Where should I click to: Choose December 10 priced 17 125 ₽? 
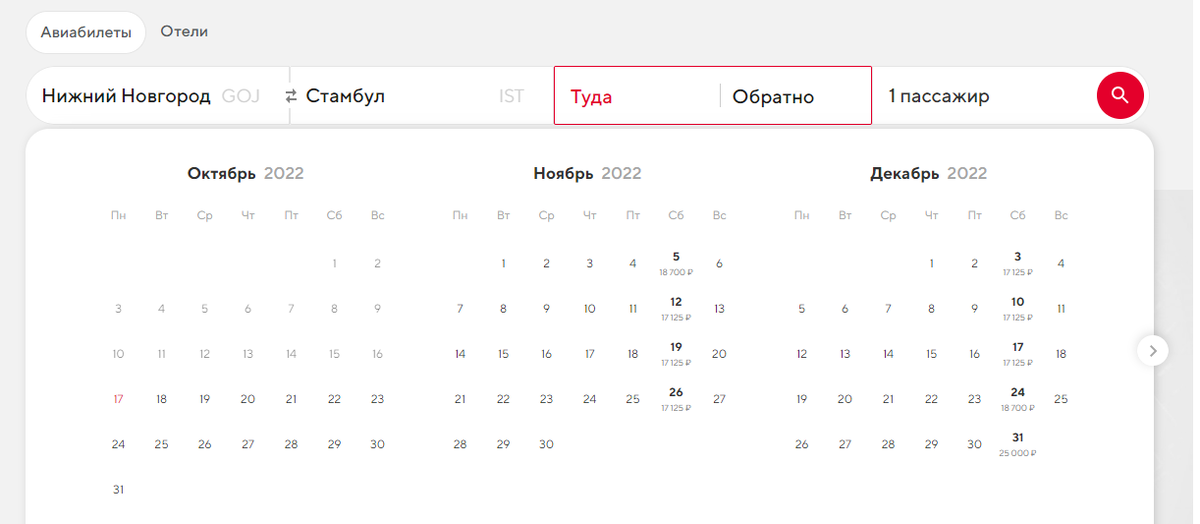pos(1017,308)
